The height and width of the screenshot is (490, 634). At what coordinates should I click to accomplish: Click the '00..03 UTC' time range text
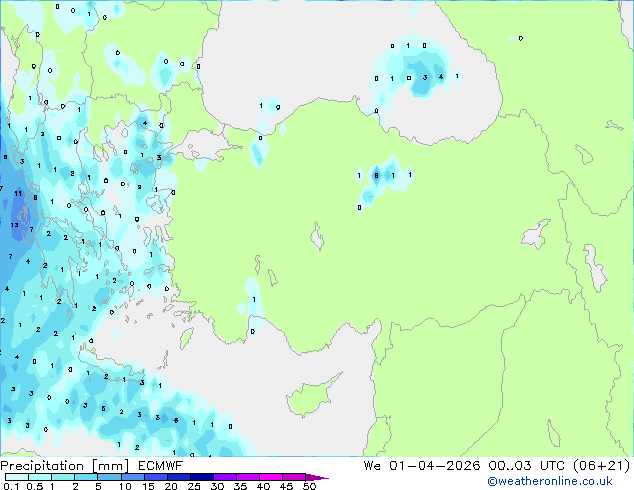click(x=529, y=466)
